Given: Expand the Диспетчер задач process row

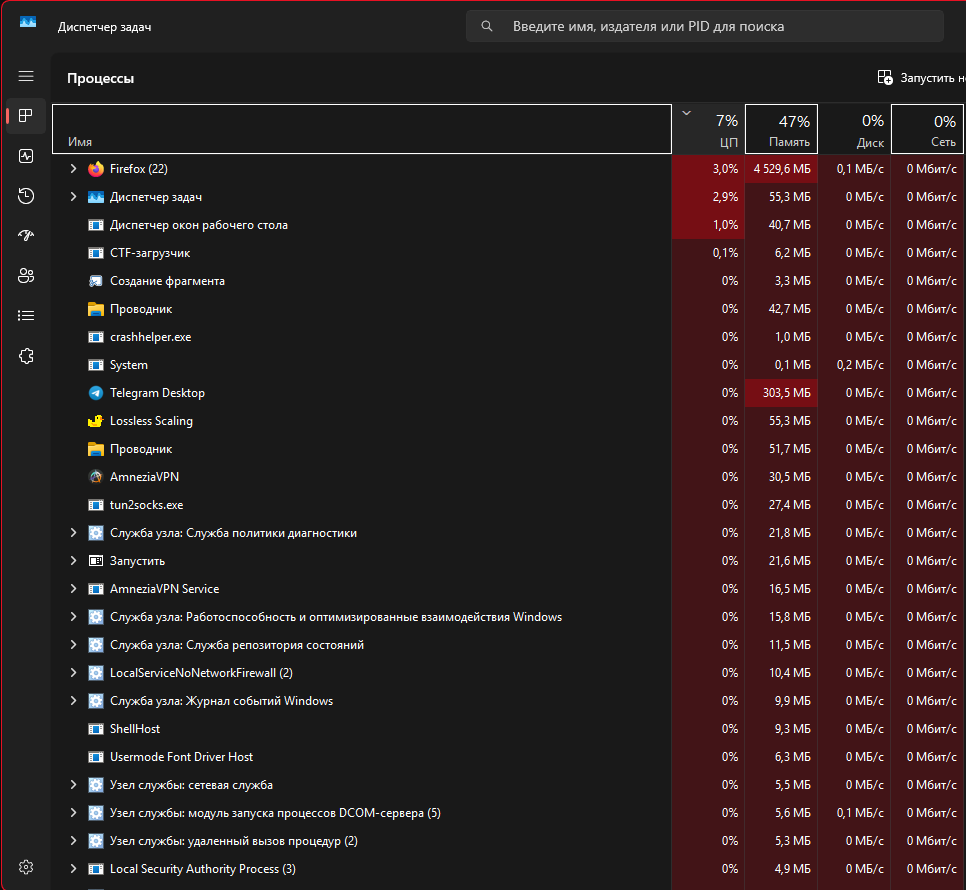Looking at the screenshot, I should [73, 197].
